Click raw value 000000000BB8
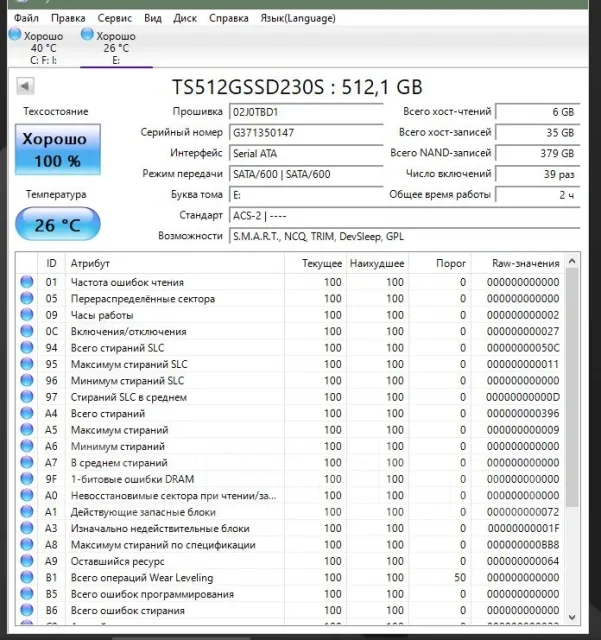 (523, 544)
